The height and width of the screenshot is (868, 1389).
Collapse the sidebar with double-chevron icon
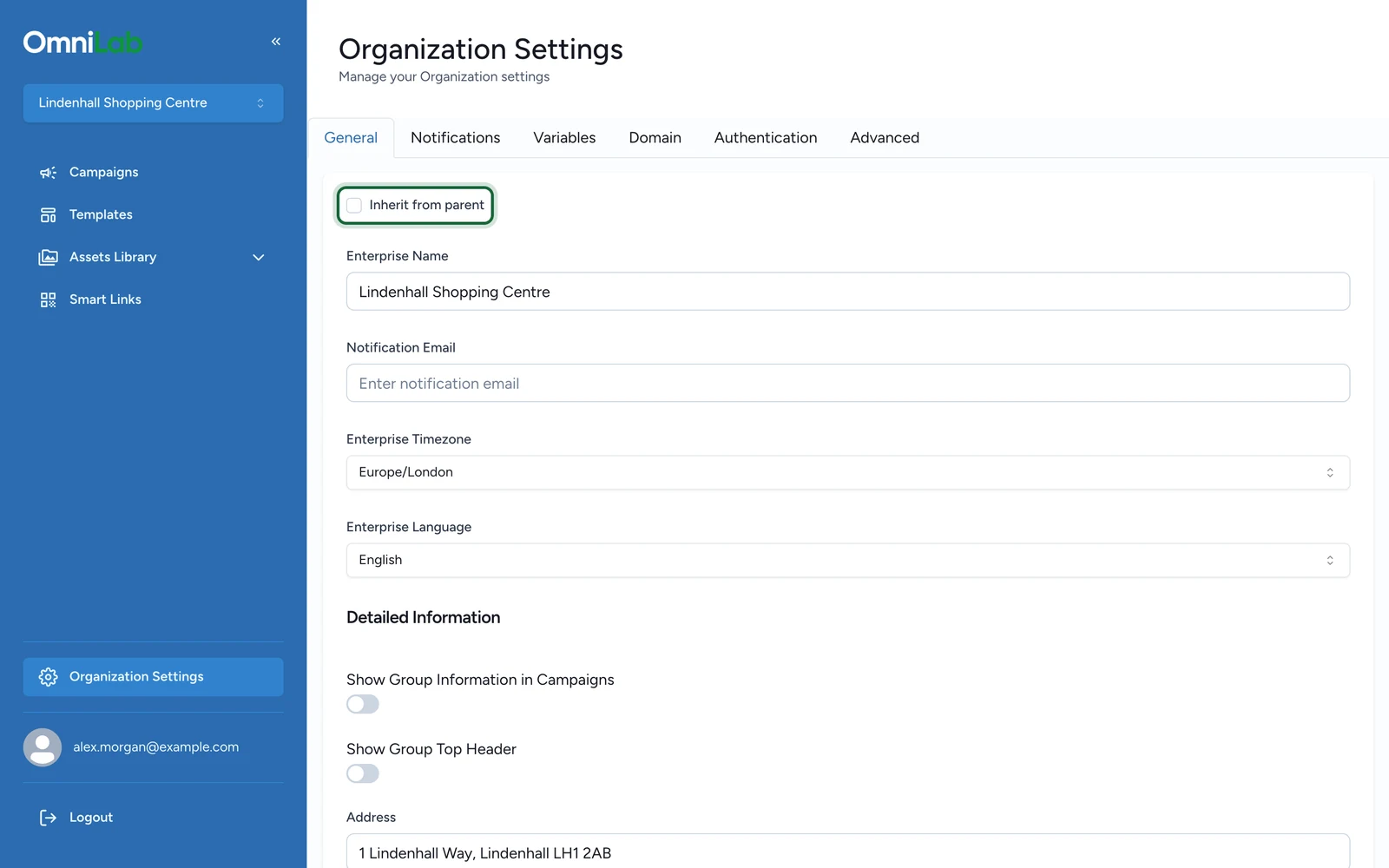pos(276,42)
